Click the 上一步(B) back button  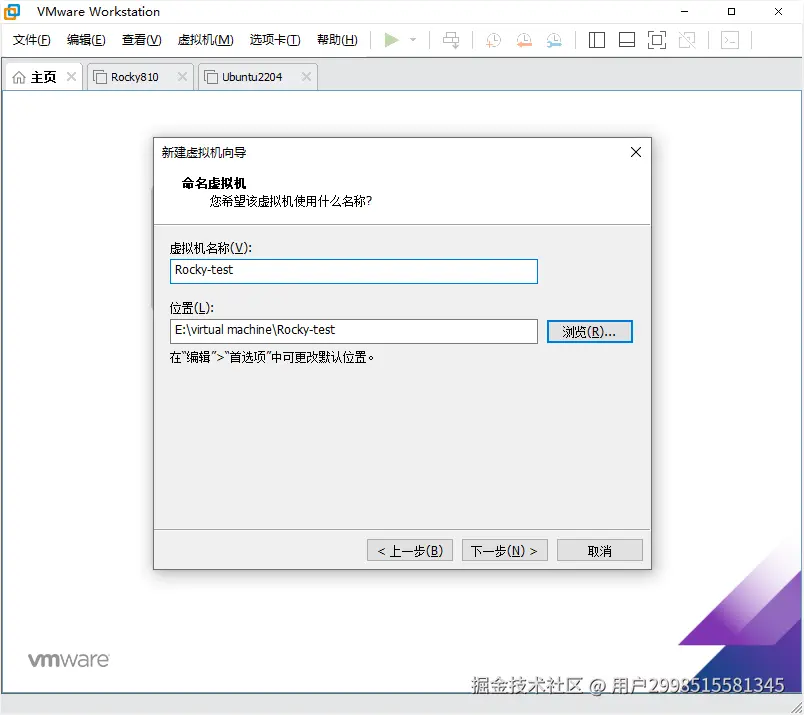click(410, 550)
